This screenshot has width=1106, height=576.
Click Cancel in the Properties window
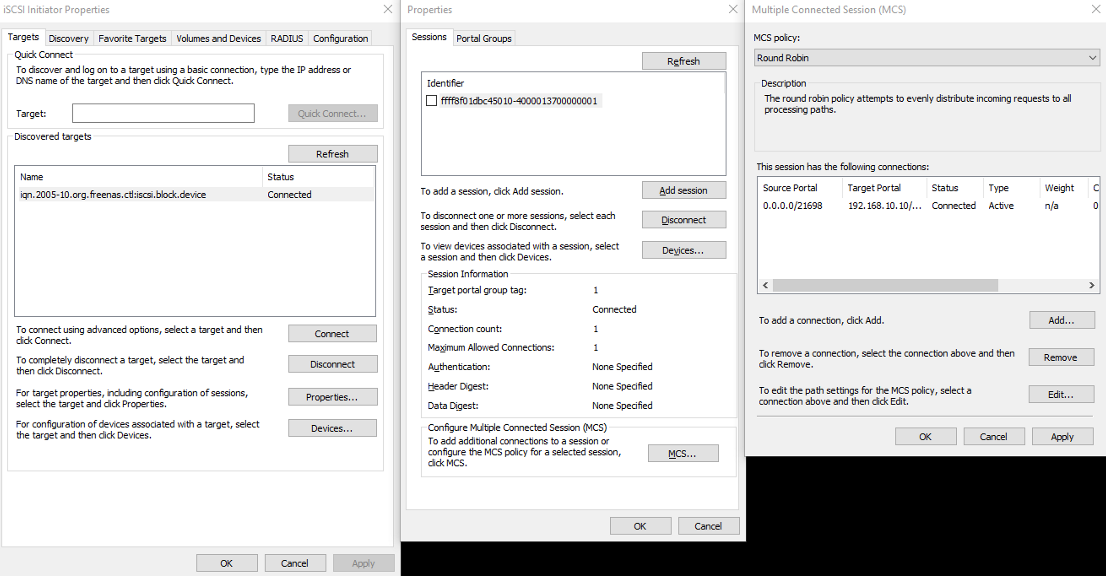(x=708, y=526)
